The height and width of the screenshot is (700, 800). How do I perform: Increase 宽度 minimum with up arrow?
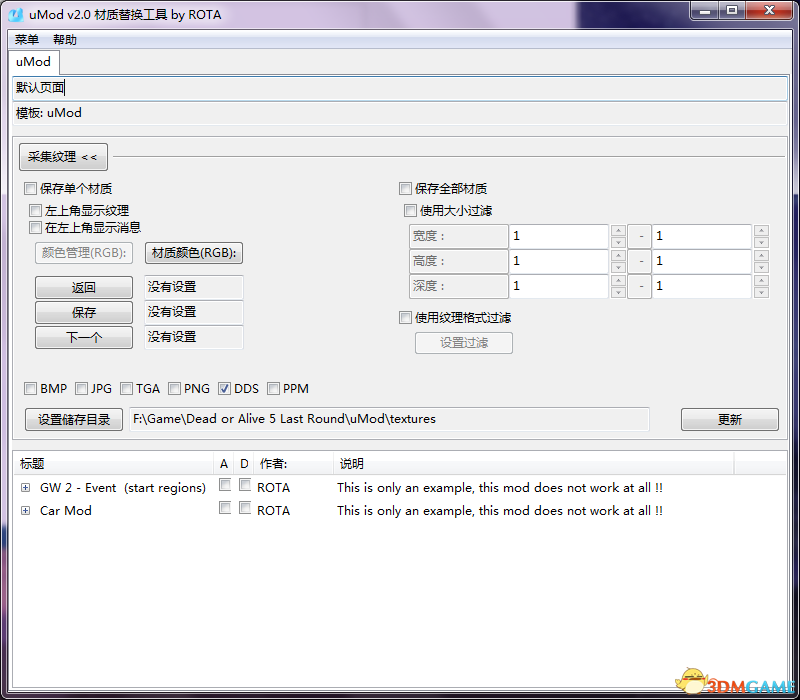coord(618,230)
